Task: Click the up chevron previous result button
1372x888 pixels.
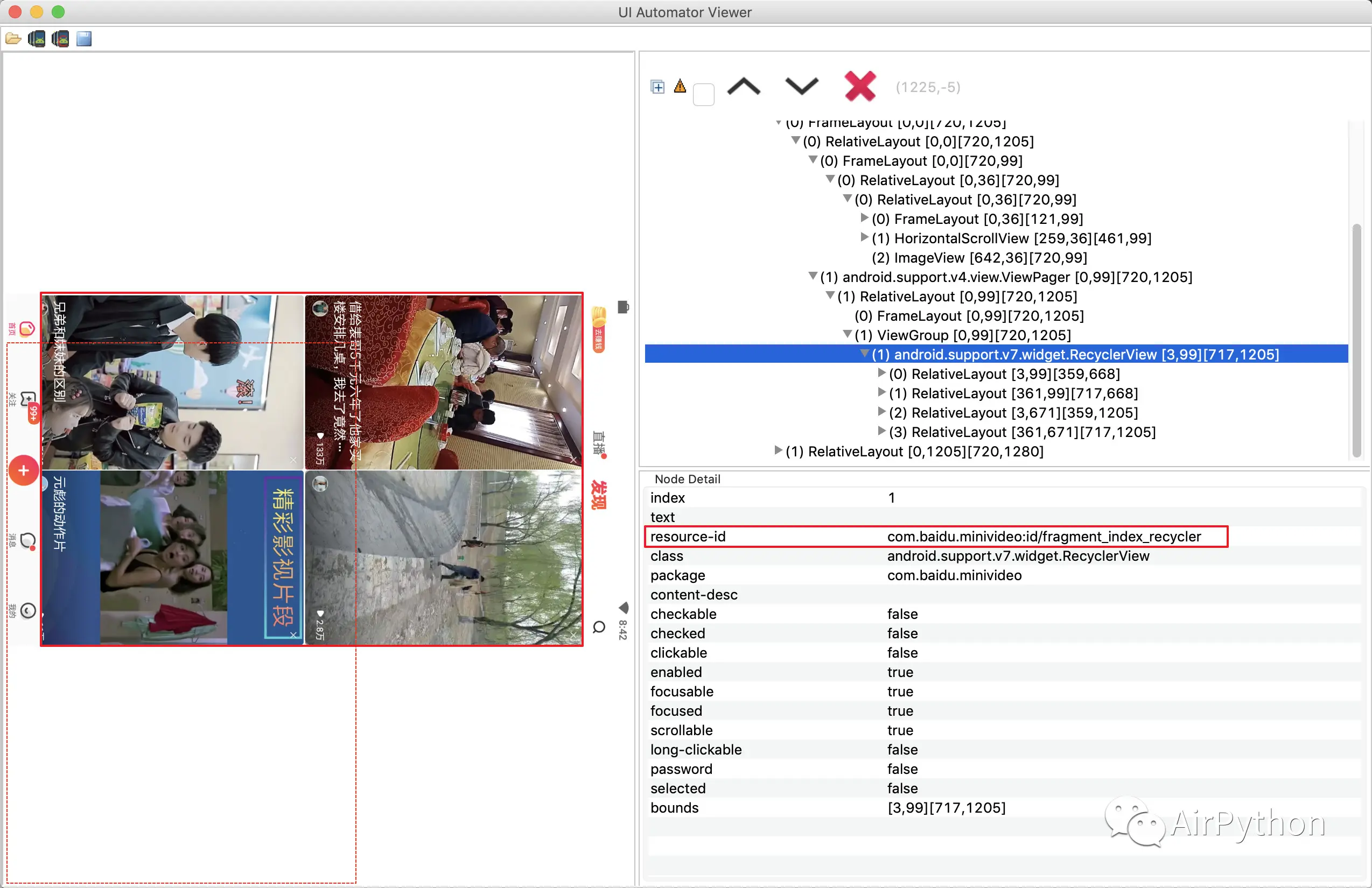Action: coord(744,87)
